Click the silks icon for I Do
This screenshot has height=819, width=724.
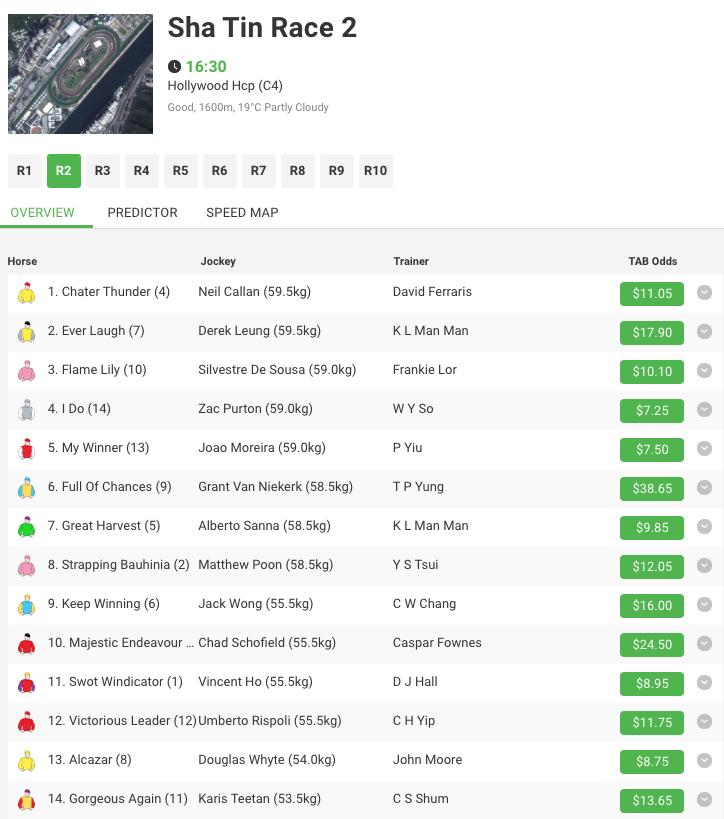click(x=25, y=410)
